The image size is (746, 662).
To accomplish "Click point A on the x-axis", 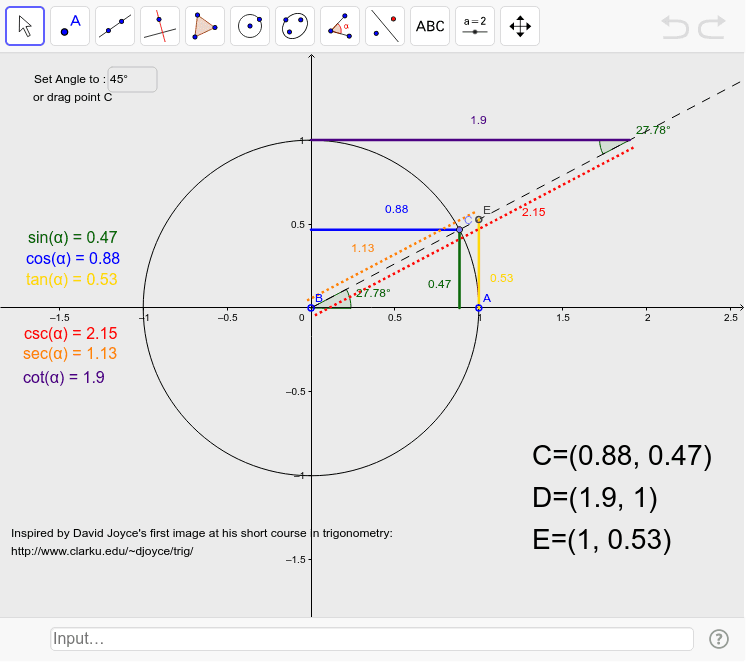I will [479, 308].
